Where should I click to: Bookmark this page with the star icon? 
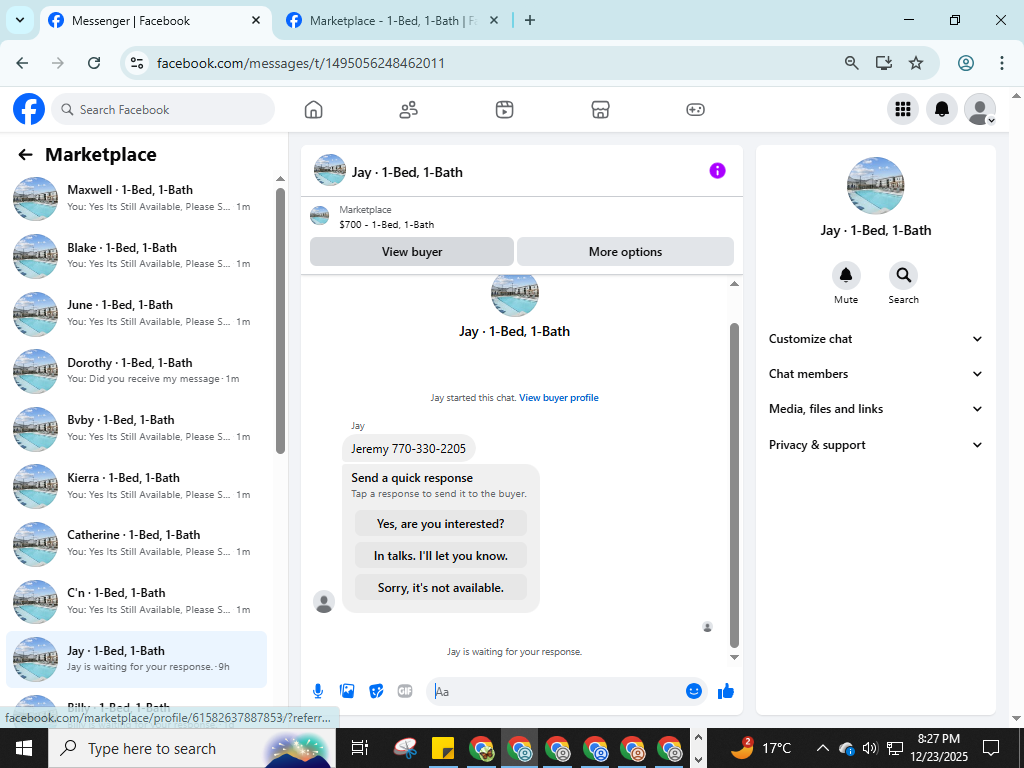[x=916, y=63]
